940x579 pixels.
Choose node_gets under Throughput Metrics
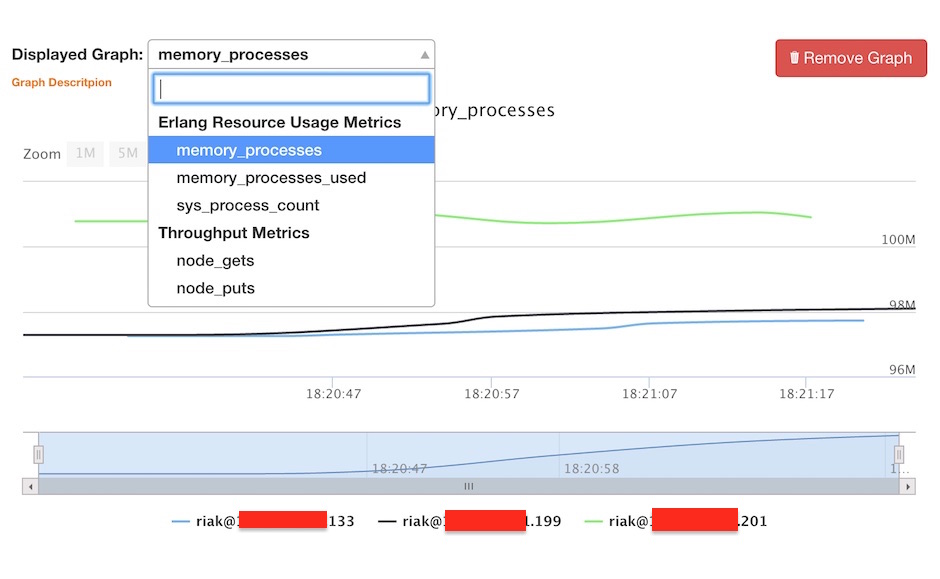click(x=213, y=260)
